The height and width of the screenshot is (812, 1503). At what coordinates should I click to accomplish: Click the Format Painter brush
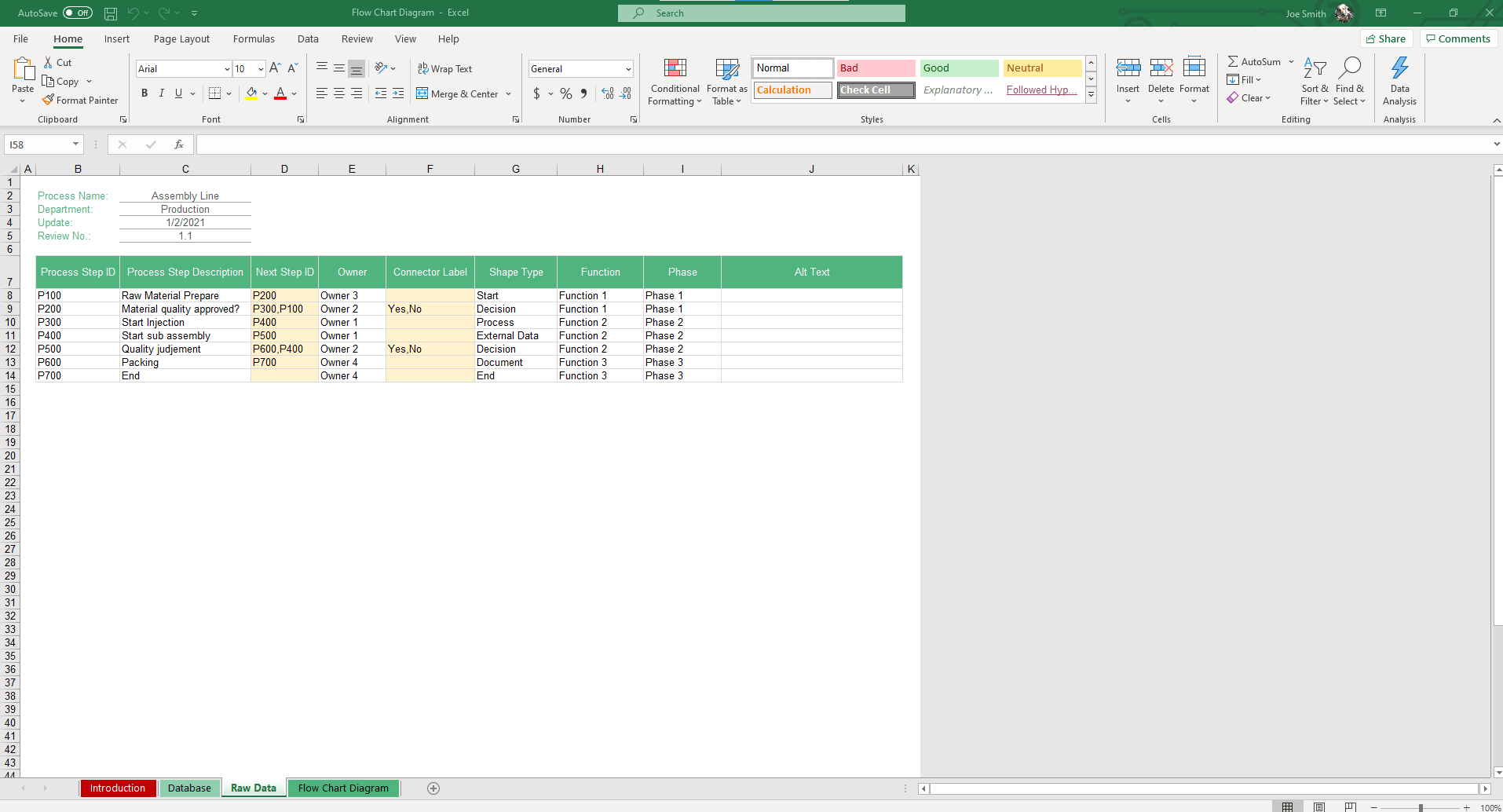coord(48,100)
